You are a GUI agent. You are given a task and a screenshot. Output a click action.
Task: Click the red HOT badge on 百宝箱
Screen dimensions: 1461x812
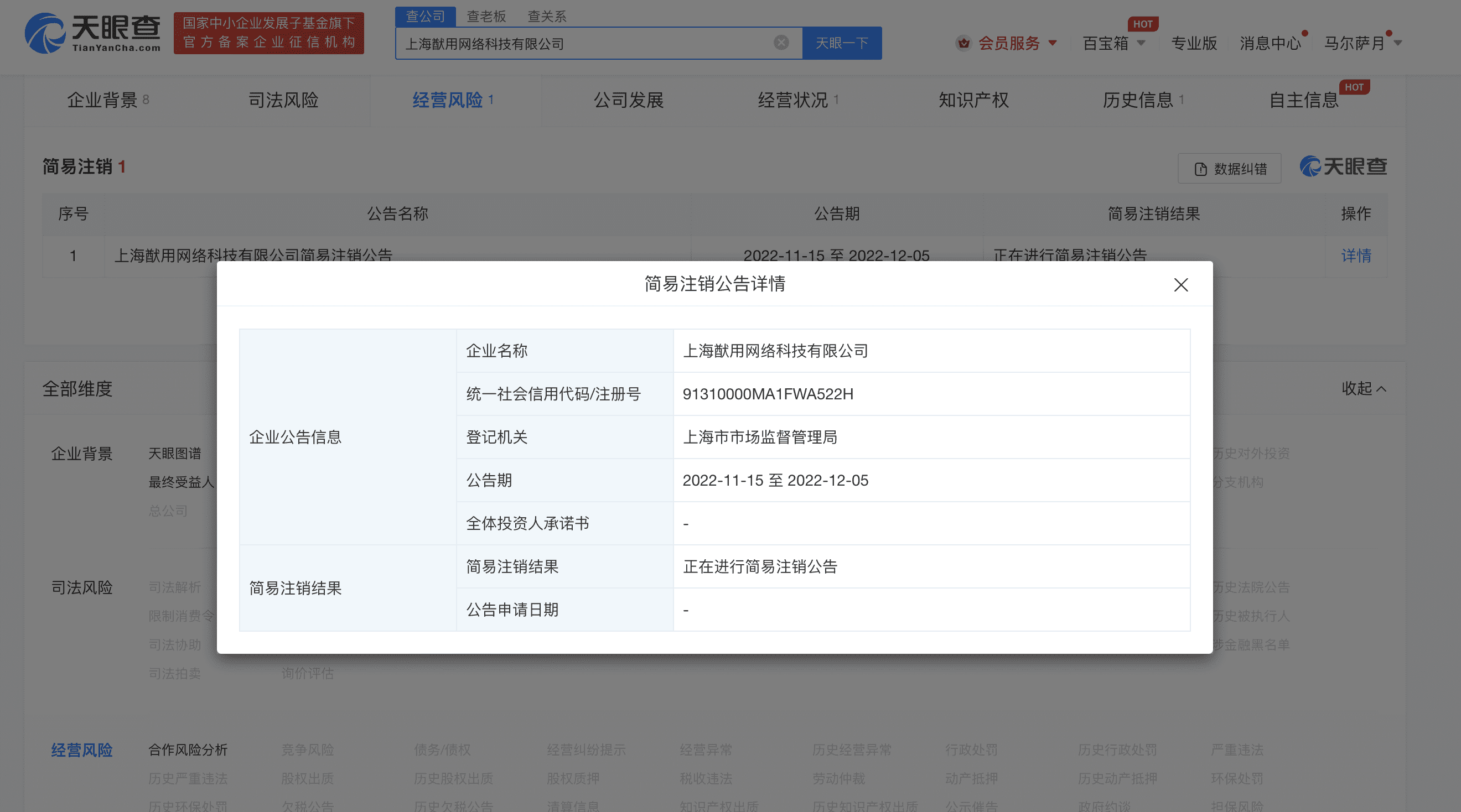[x=1143, y=24]
